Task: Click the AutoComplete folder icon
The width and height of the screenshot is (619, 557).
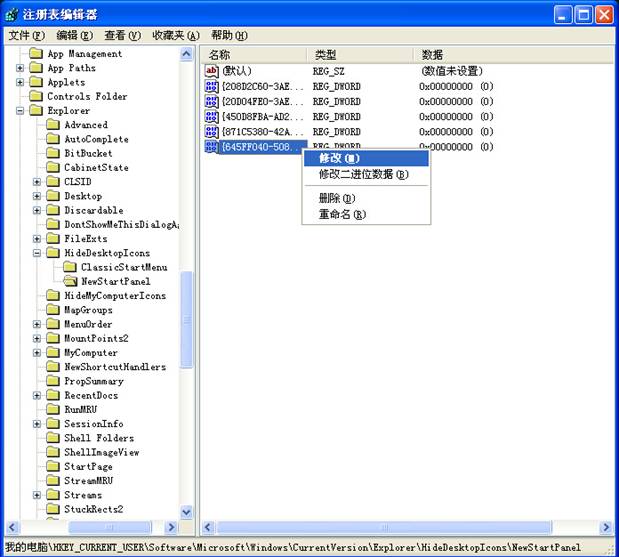Action: click(53, 139)
